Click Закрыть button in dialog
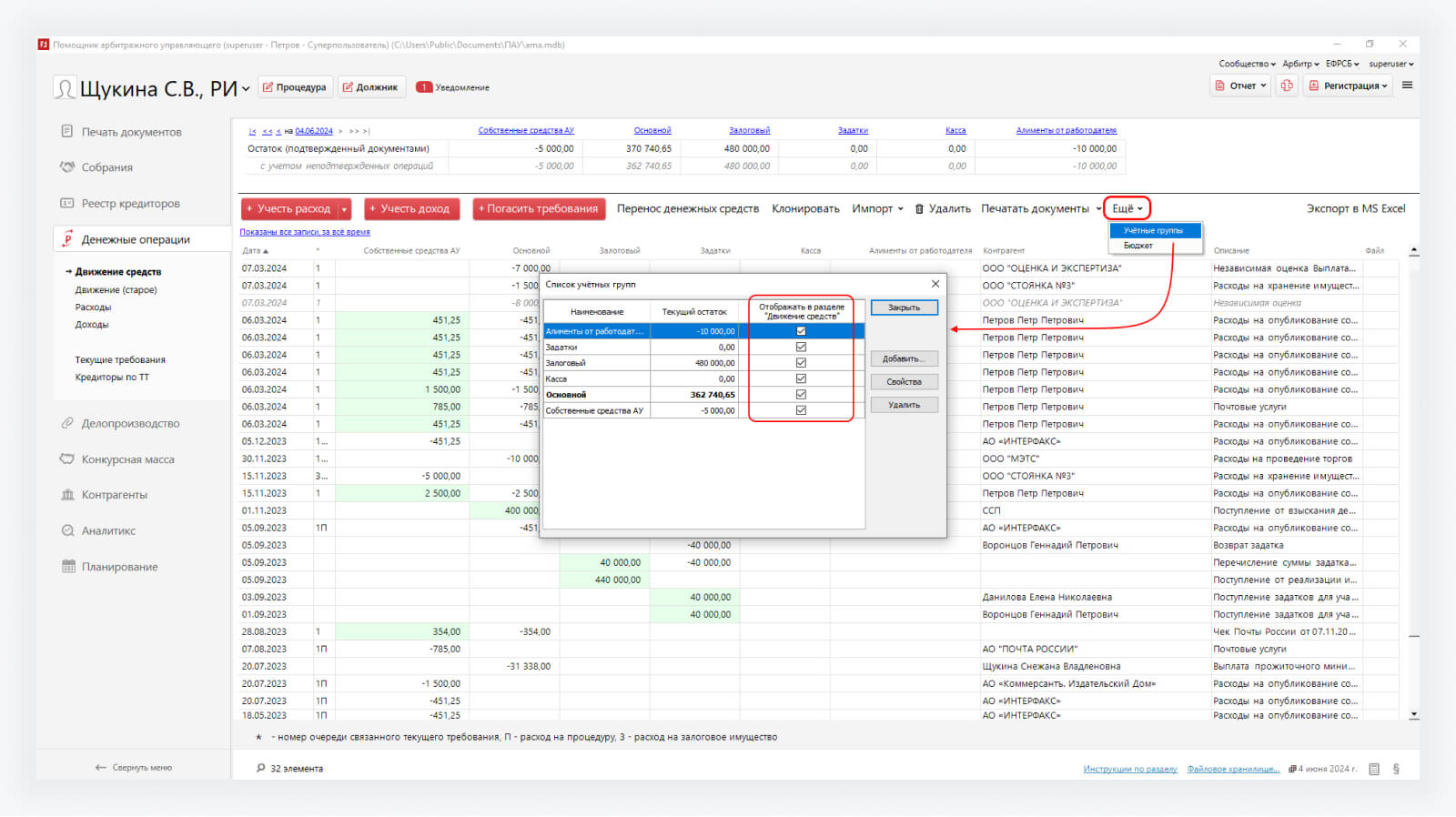1456x817 pixels. click(904, 308)
